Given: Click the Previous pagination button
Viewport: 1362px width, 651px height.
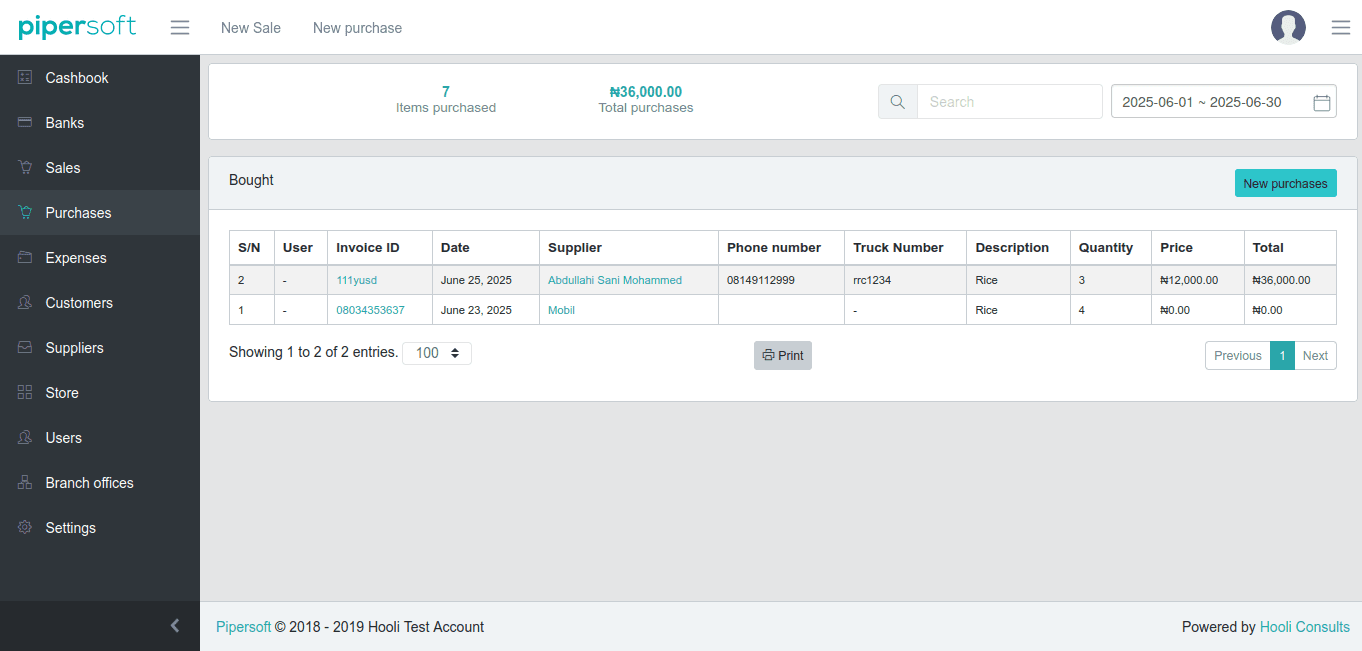Looking at the screenshot, I should pos(1238,355).
